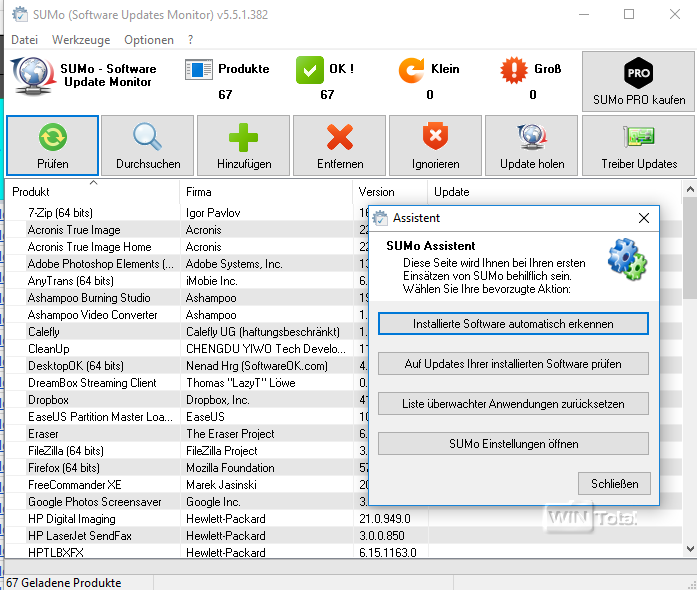Click the Durchsuchen magnifier icon
This screenshot has height=590, width=697.
click(x=148, y=137)
